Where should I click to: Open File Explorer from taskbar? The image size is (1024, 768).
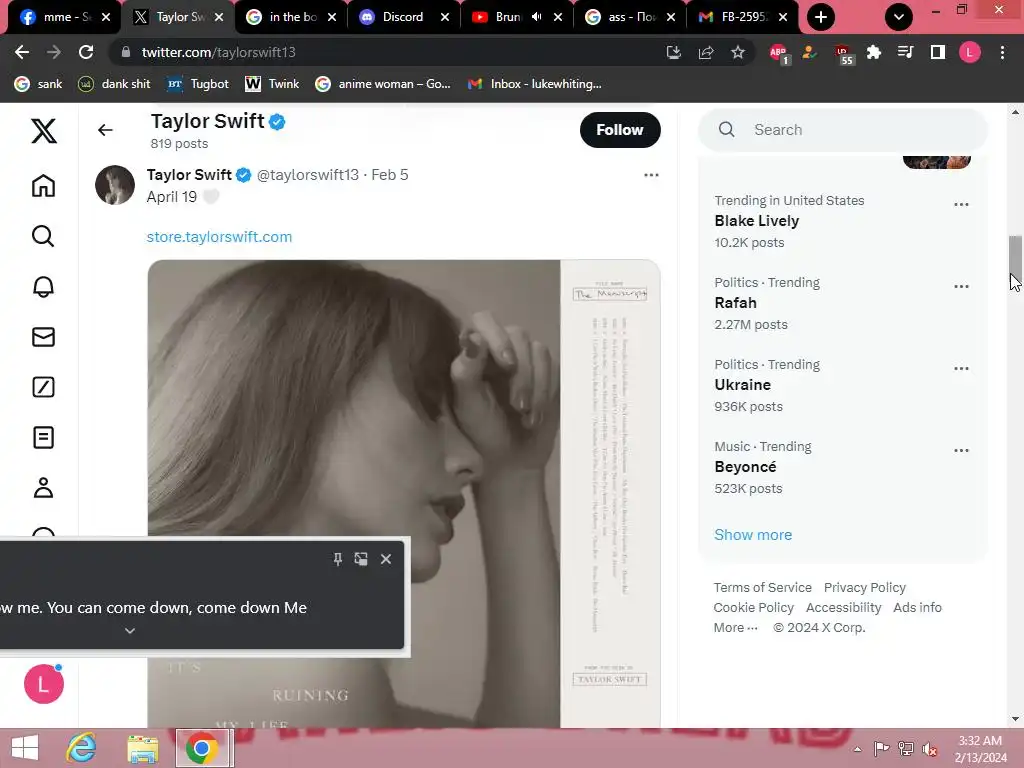tap(142, 748)
